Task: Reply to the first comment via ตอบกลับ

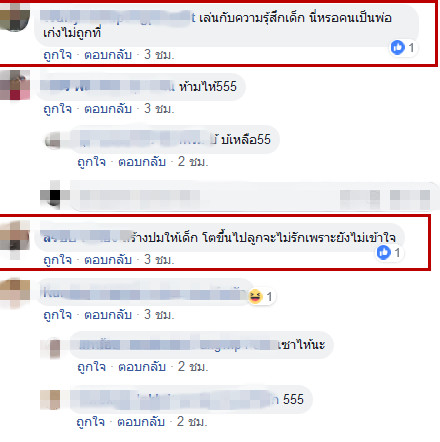Action: [x=108, y=55]
